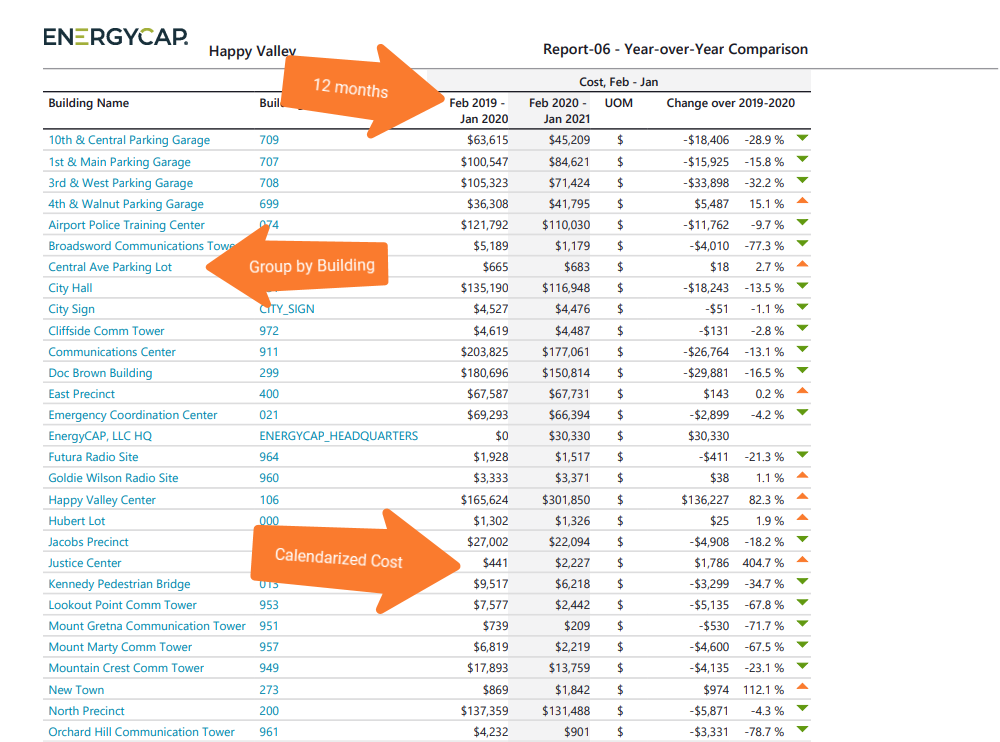Click building code 400
The height and width of the screenshot is (742, 1000).
point(269,394)
